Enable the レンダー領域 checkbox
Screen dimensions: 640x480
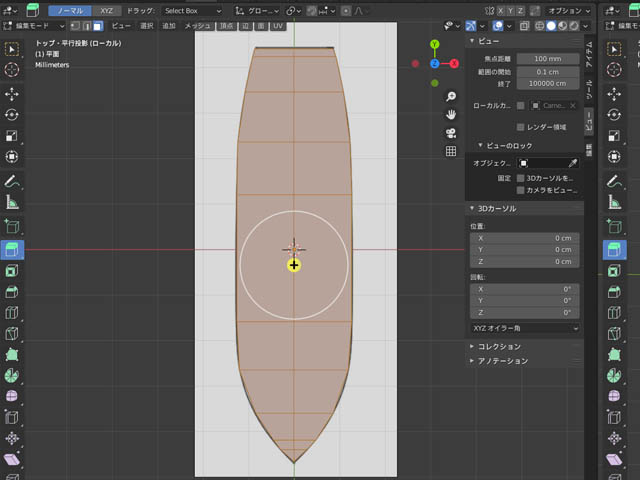click(520, 127)
